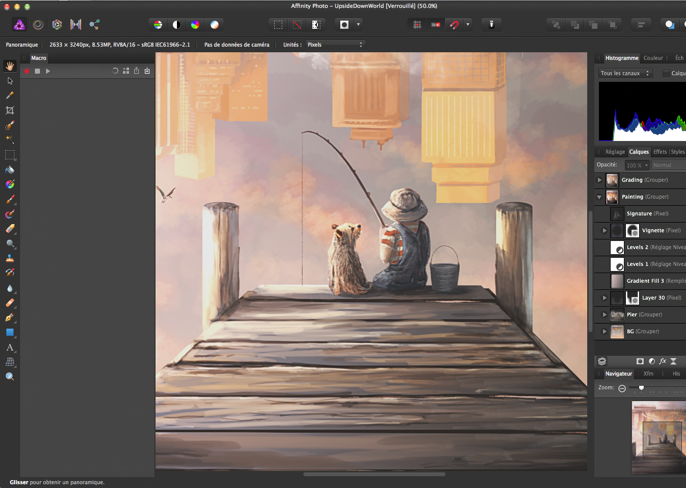Screen dimensions: 686x491
Task: Select the Selection Brush tool
Action: point(10,125)
